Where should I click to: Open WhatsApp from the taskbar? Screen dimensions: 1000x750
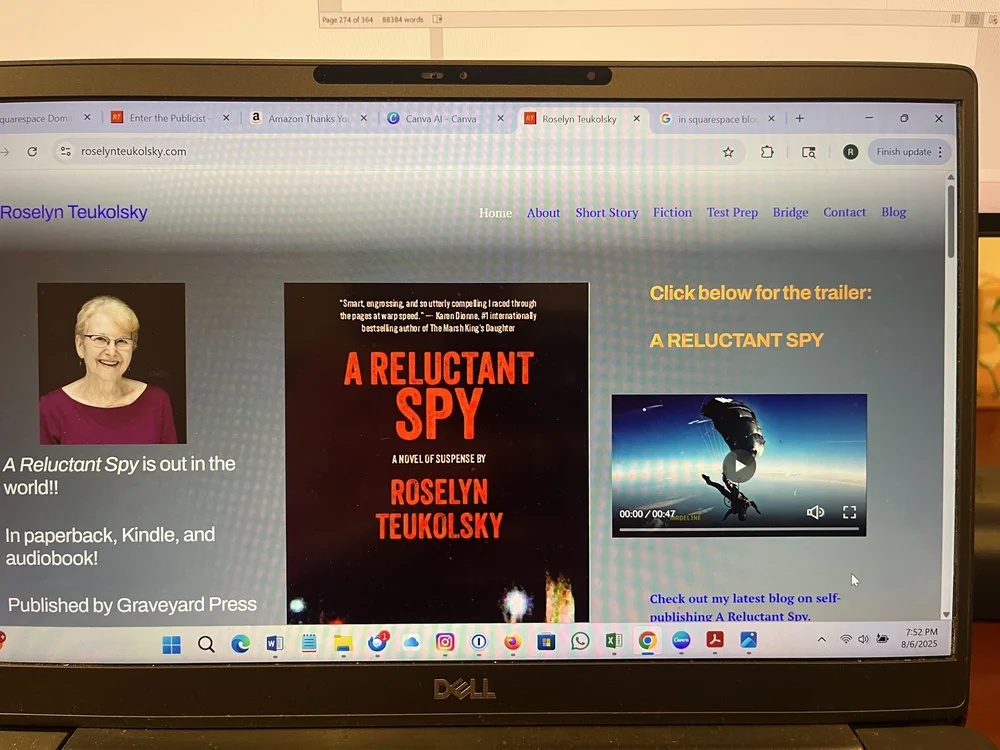tap(580, 641)
